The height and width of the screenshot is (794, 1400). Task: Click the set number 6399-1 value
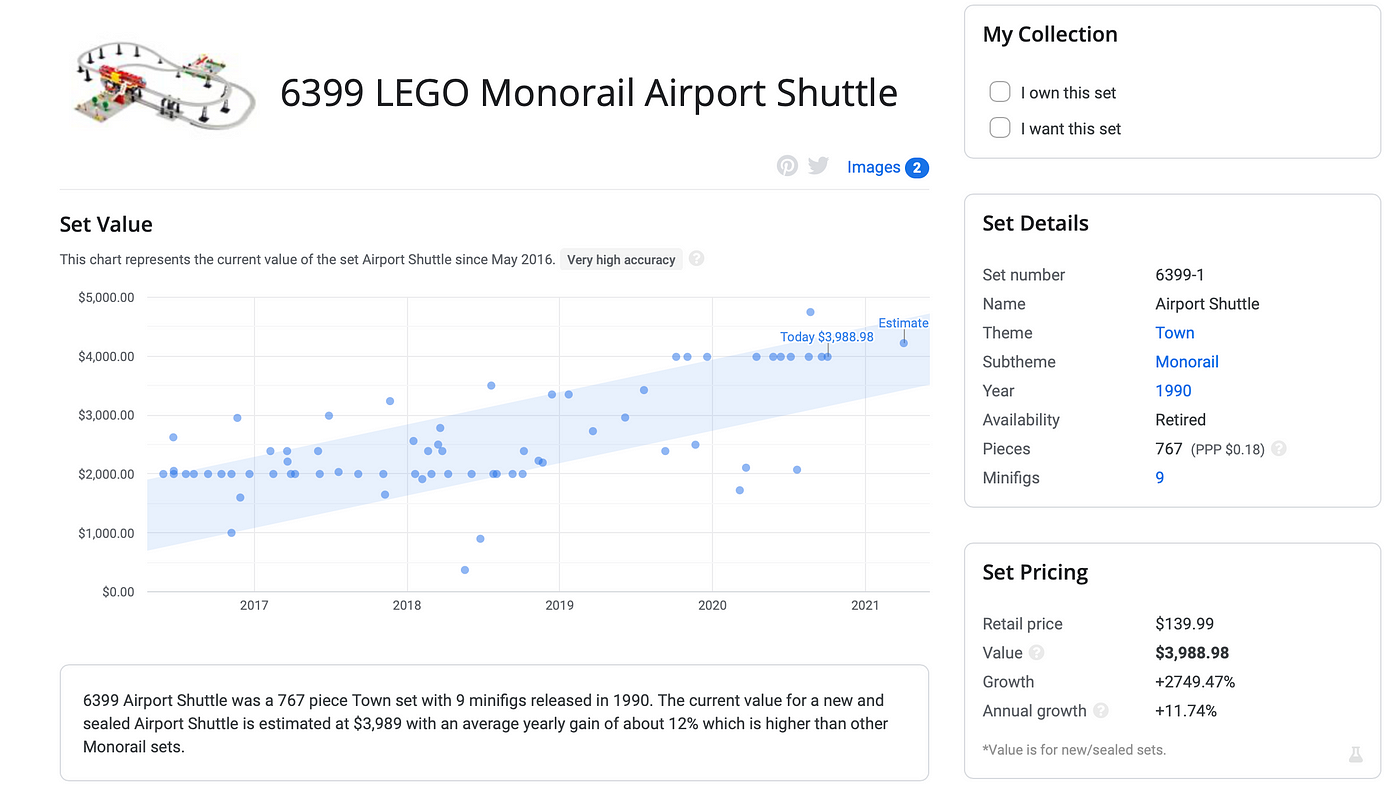(x=1180, y=275)
